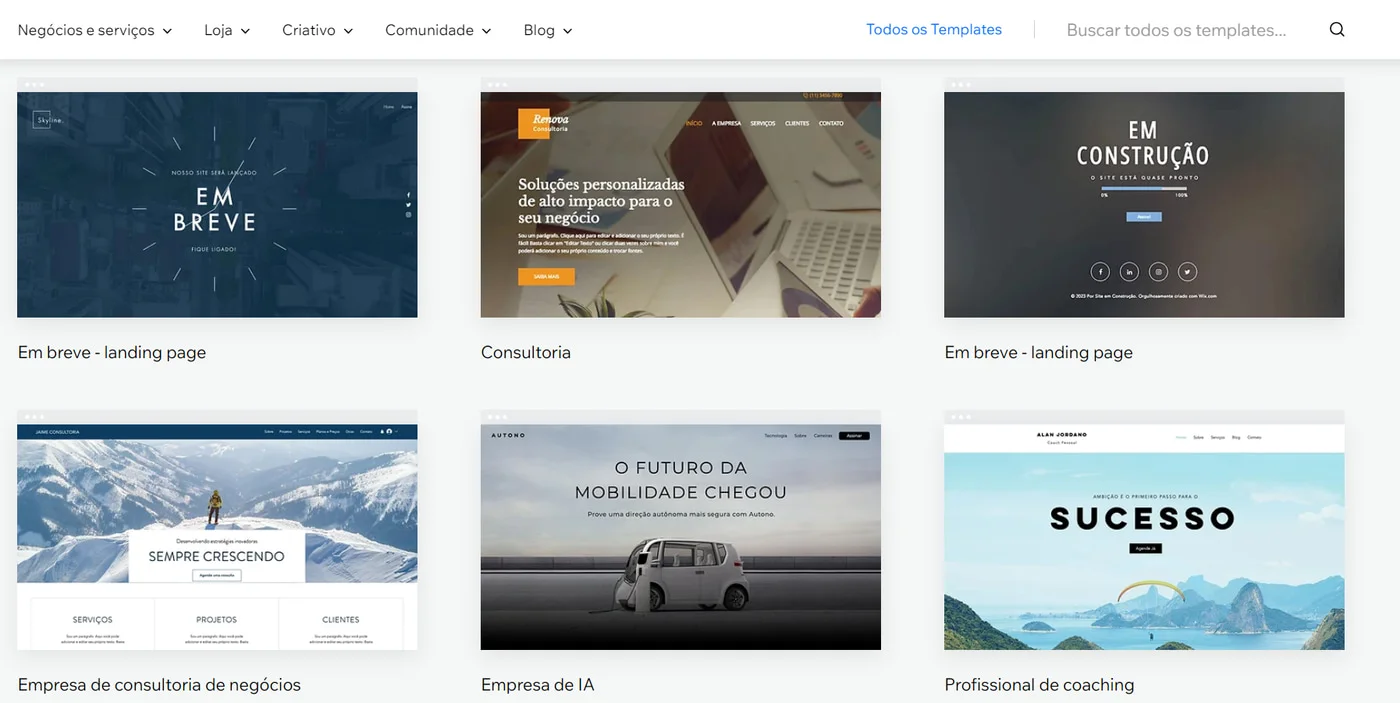
Task: Click the orange Renova Consultoria logo
Action: click(x=535, y=122)
